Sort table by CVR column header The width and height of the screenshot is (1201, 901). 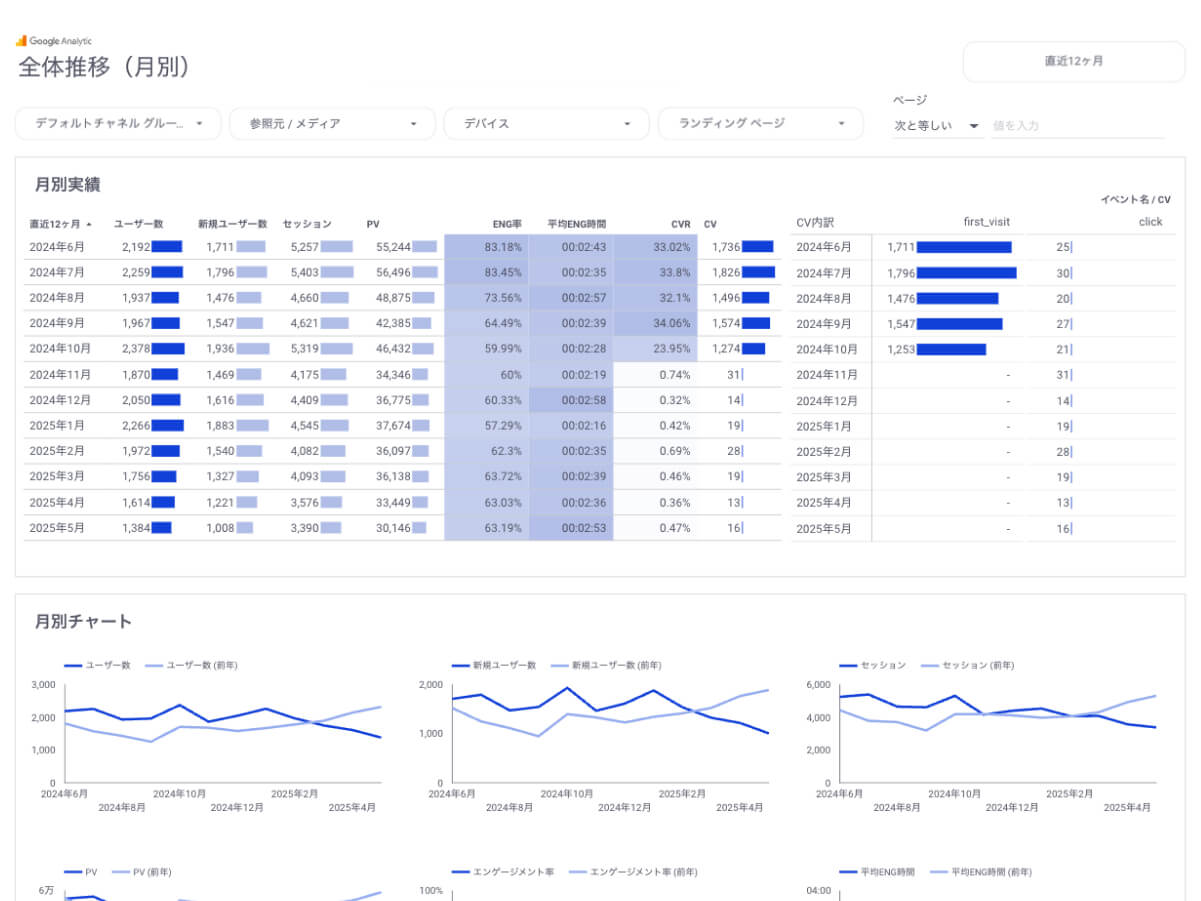[681, 224]
